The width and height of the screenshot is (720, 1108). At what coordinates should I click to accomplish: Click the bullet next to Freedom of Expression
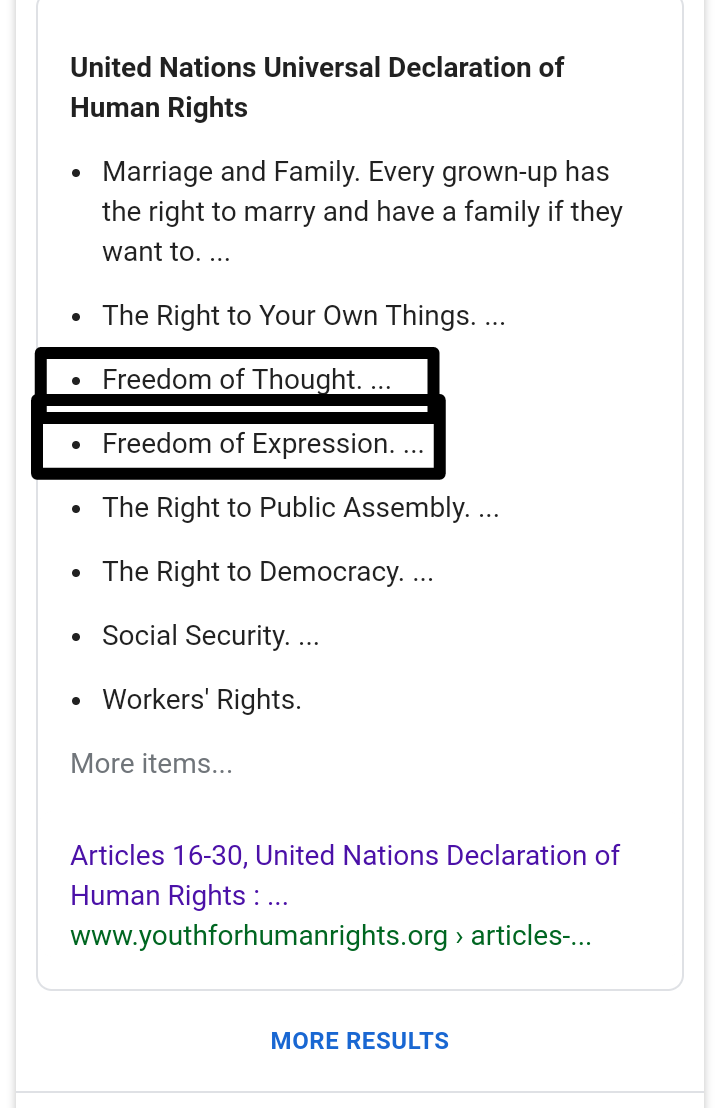click(77, 444)
